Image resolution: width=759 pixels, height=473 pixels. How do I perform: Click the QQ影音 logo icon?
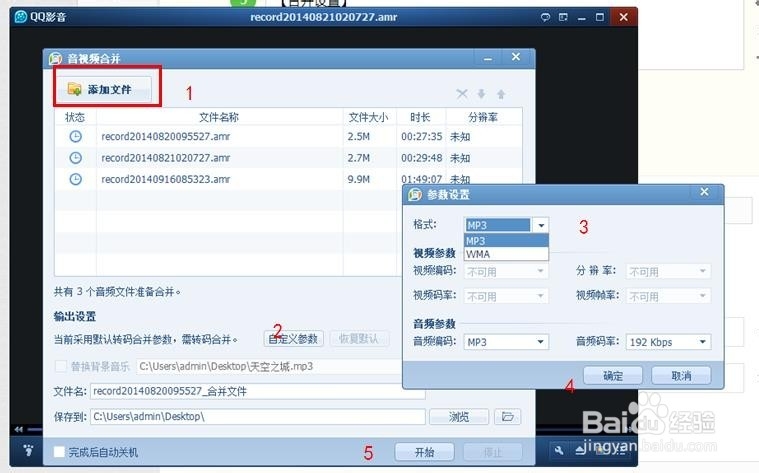(21, 17)
